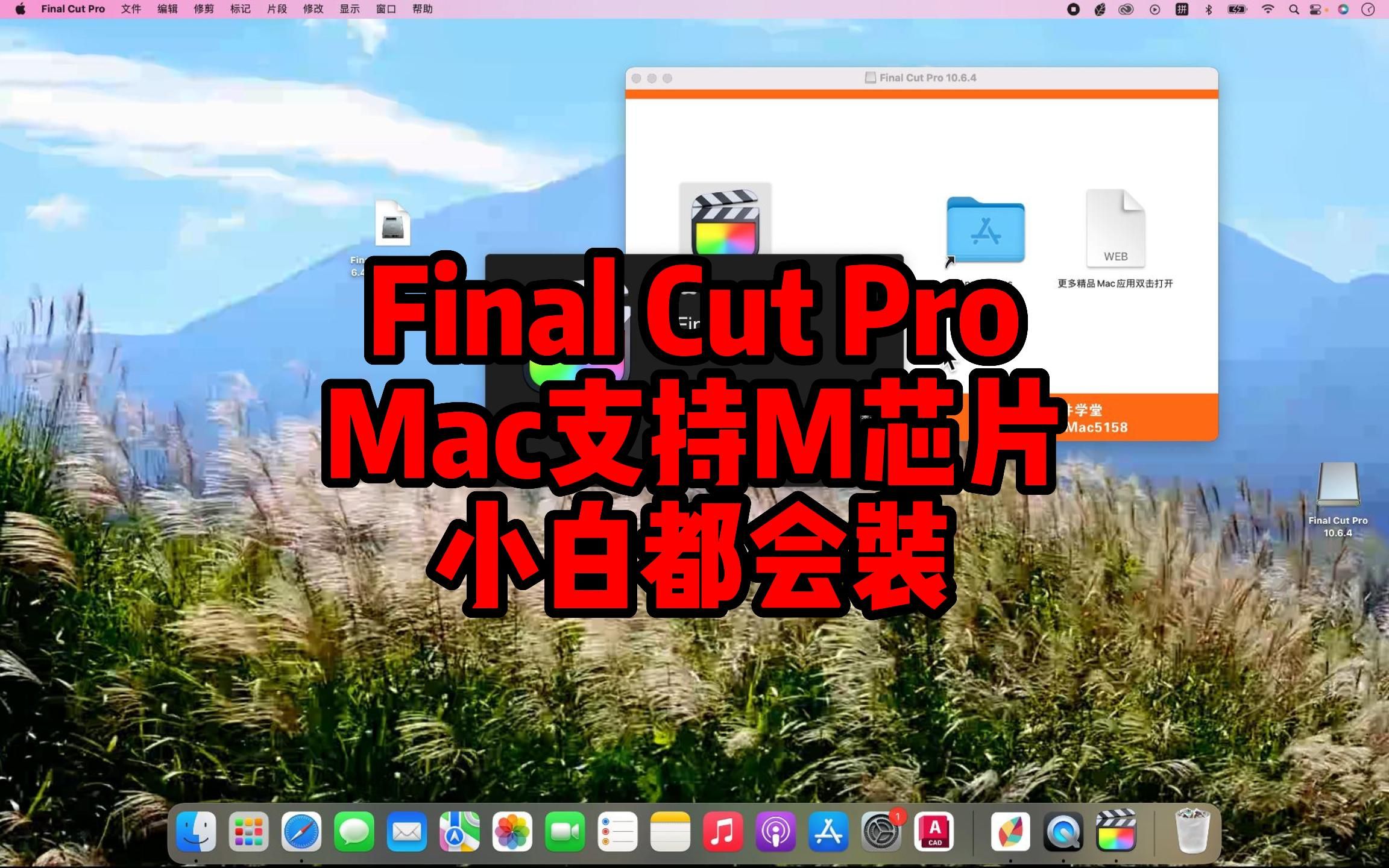Open Bluetooth status menu

click(1209, 9)
